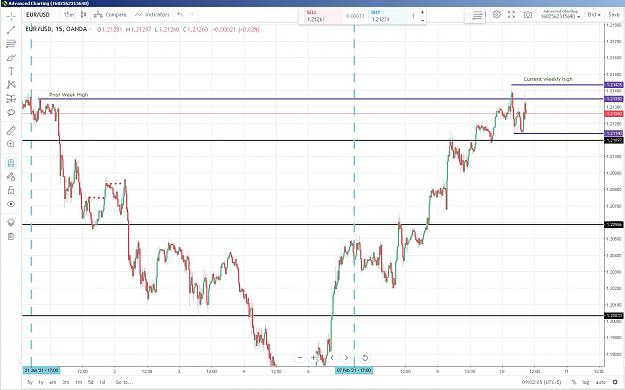The image size is (625, 390).
Task: Open chart settings gear
Action: (496, 15)
